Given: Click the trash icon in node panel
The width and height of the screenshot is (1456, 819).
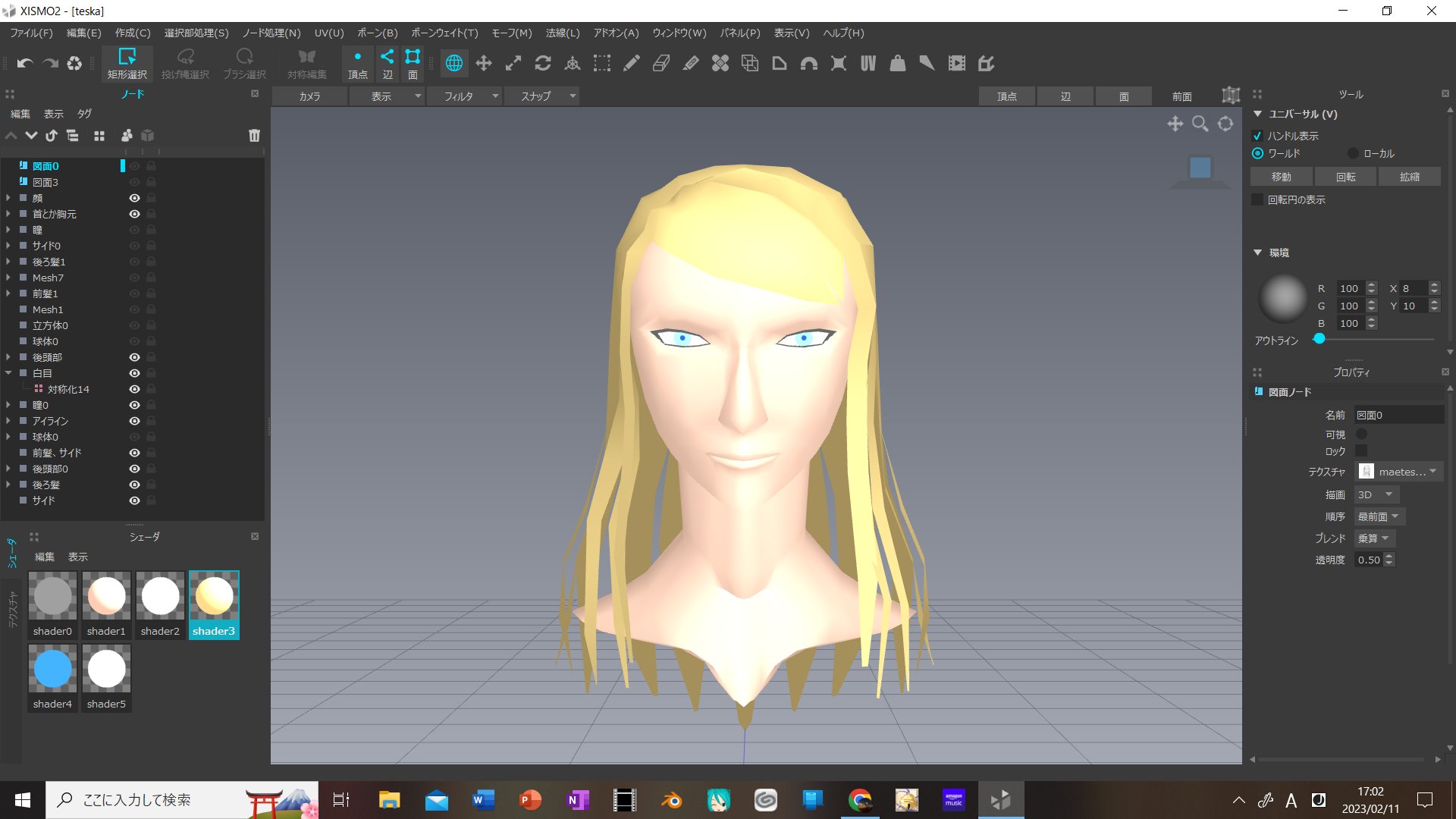Looking at the screenshot, I should [x=254, y=136].
